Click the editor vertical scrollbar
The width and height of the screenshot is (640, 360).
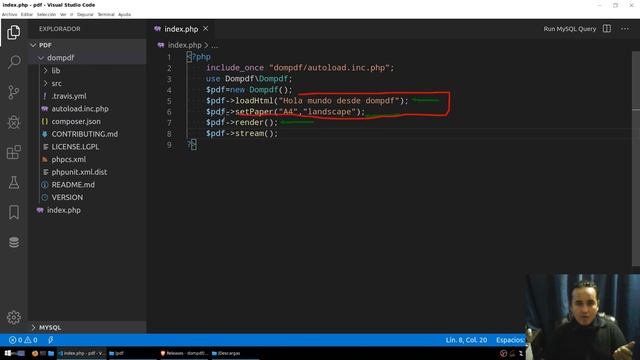pyautogui.click(x=636, y=159)
